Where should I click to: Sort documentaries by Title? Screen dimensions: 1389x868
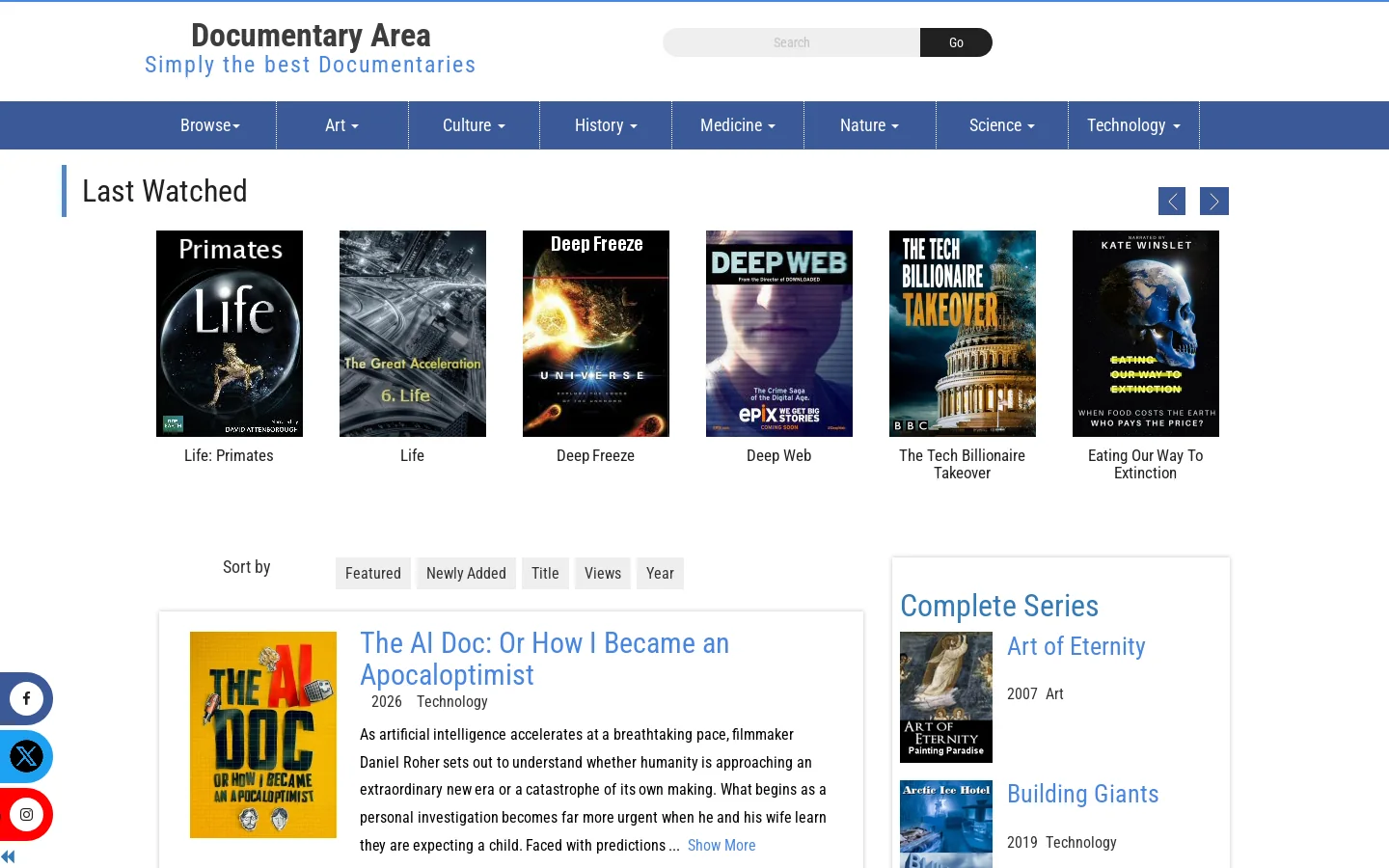[545, 573]
